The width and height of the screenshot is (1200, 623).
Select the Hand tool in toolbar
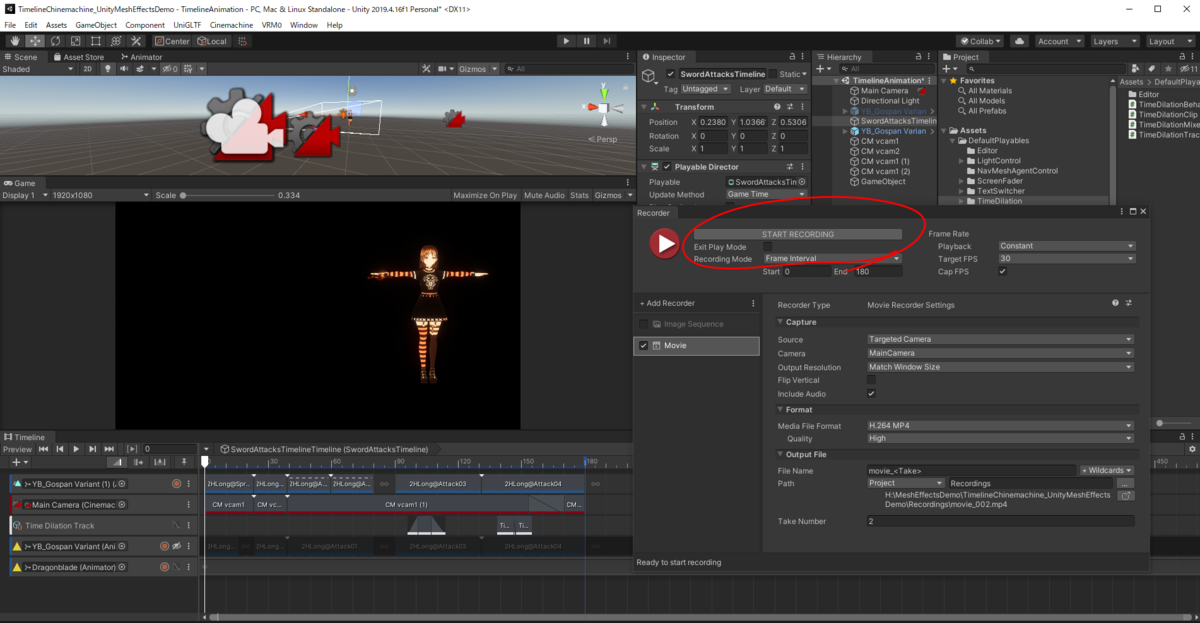16,41
